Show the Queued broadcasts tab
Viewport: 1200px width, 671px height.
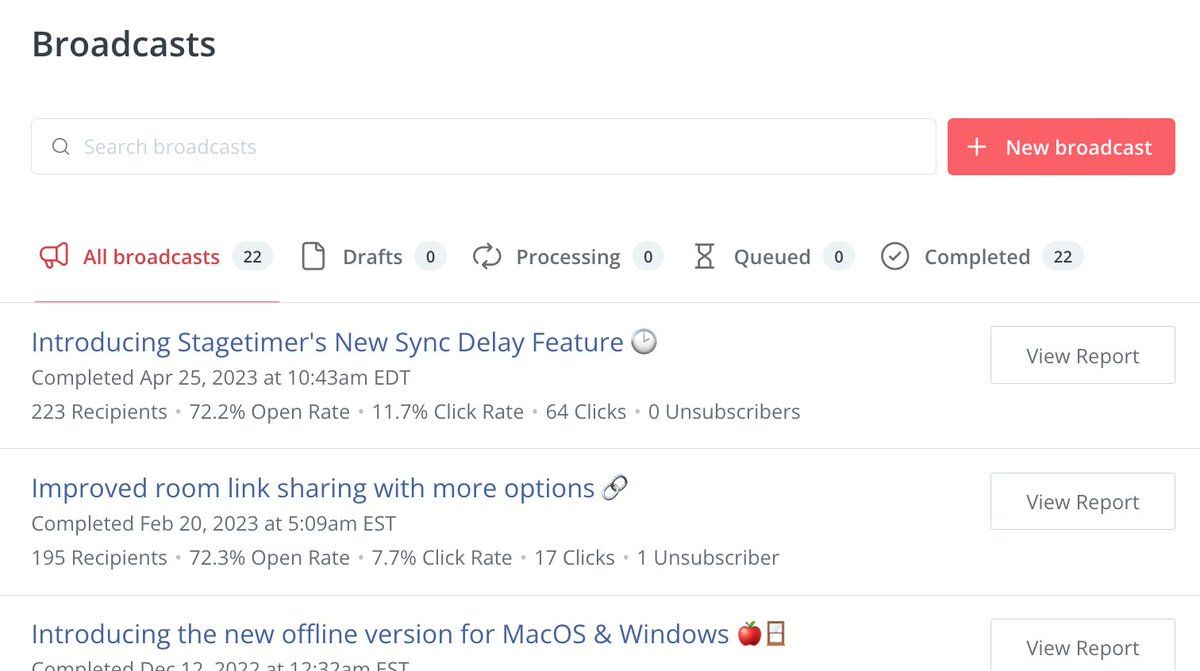tap(774, 257)
